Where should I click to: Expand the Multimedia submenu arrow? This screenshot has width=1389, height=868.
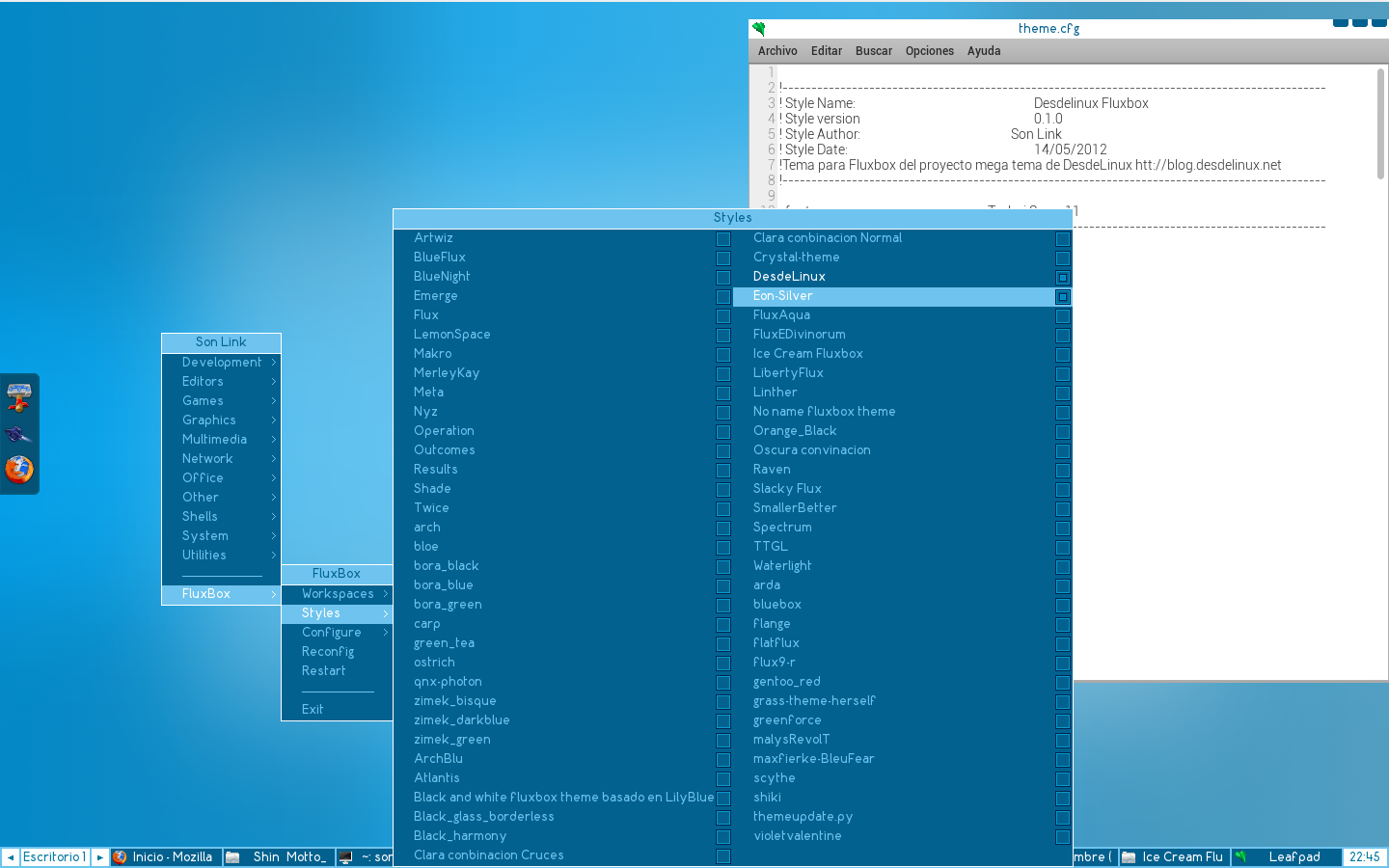tap(274, 440)
